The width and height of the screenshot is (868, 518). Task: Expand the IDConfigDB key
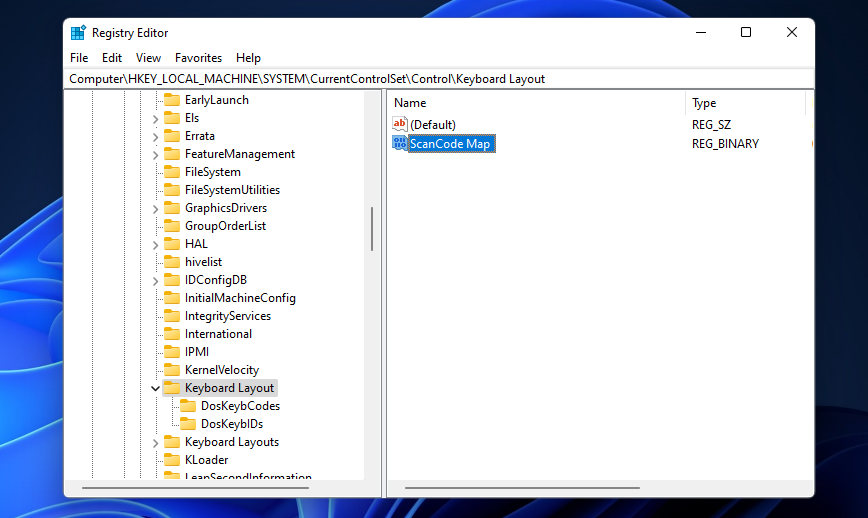point(156,281)
